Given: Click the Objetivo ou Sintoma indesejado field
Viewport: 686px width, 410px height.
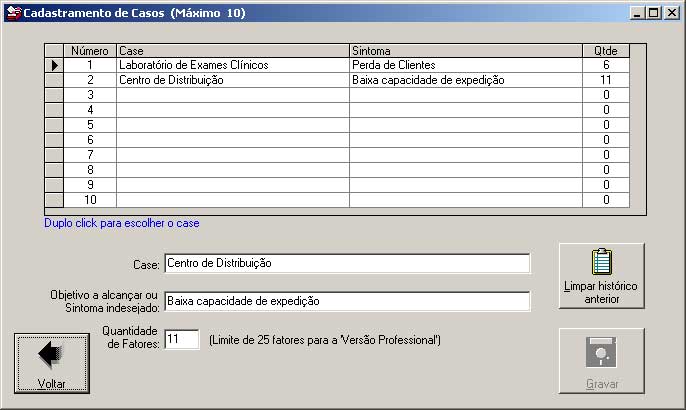Looking at the screenshot, I should [x=347, y=301].
